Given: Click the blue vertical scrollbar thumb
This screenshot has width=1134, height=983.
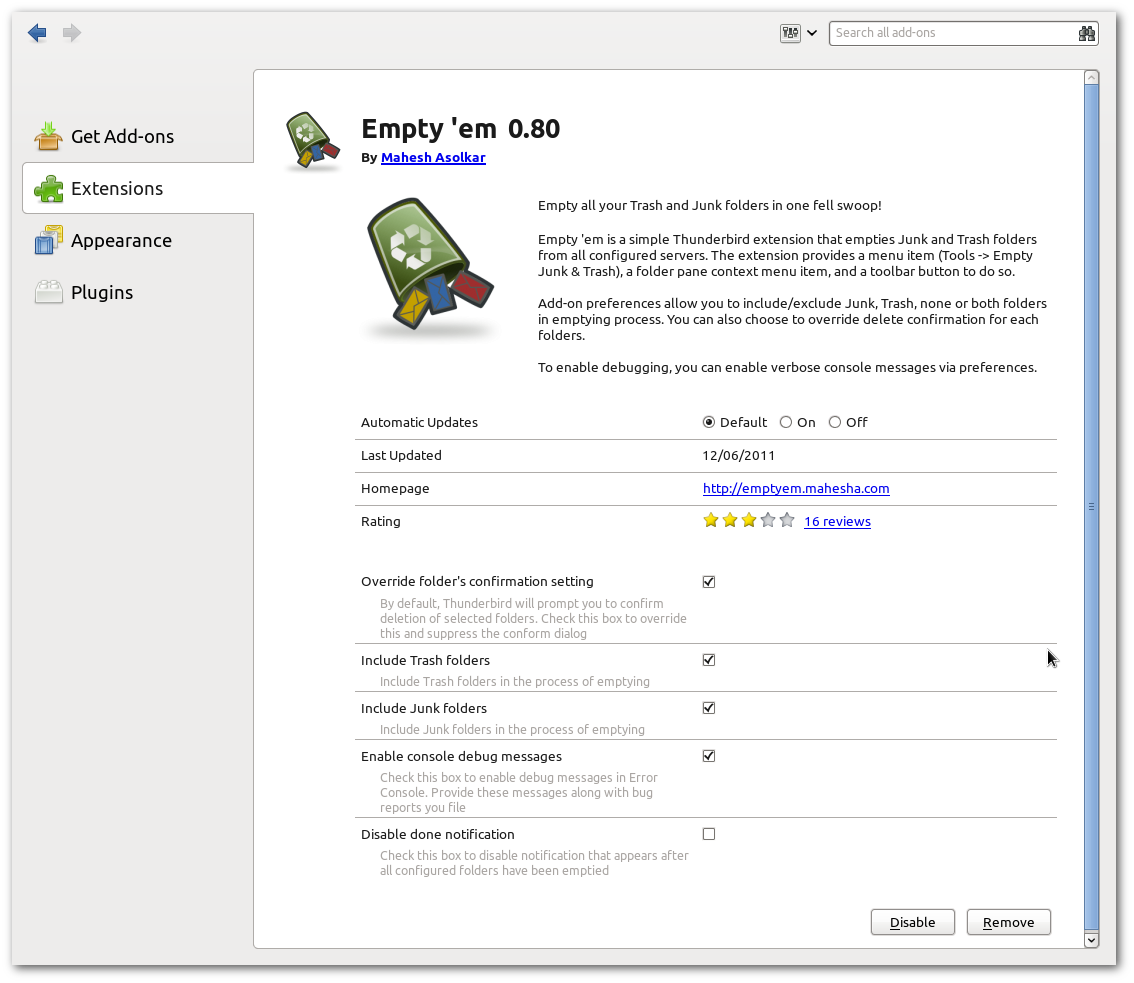Looking at the screenshot, I should (x=1092, y=506).
